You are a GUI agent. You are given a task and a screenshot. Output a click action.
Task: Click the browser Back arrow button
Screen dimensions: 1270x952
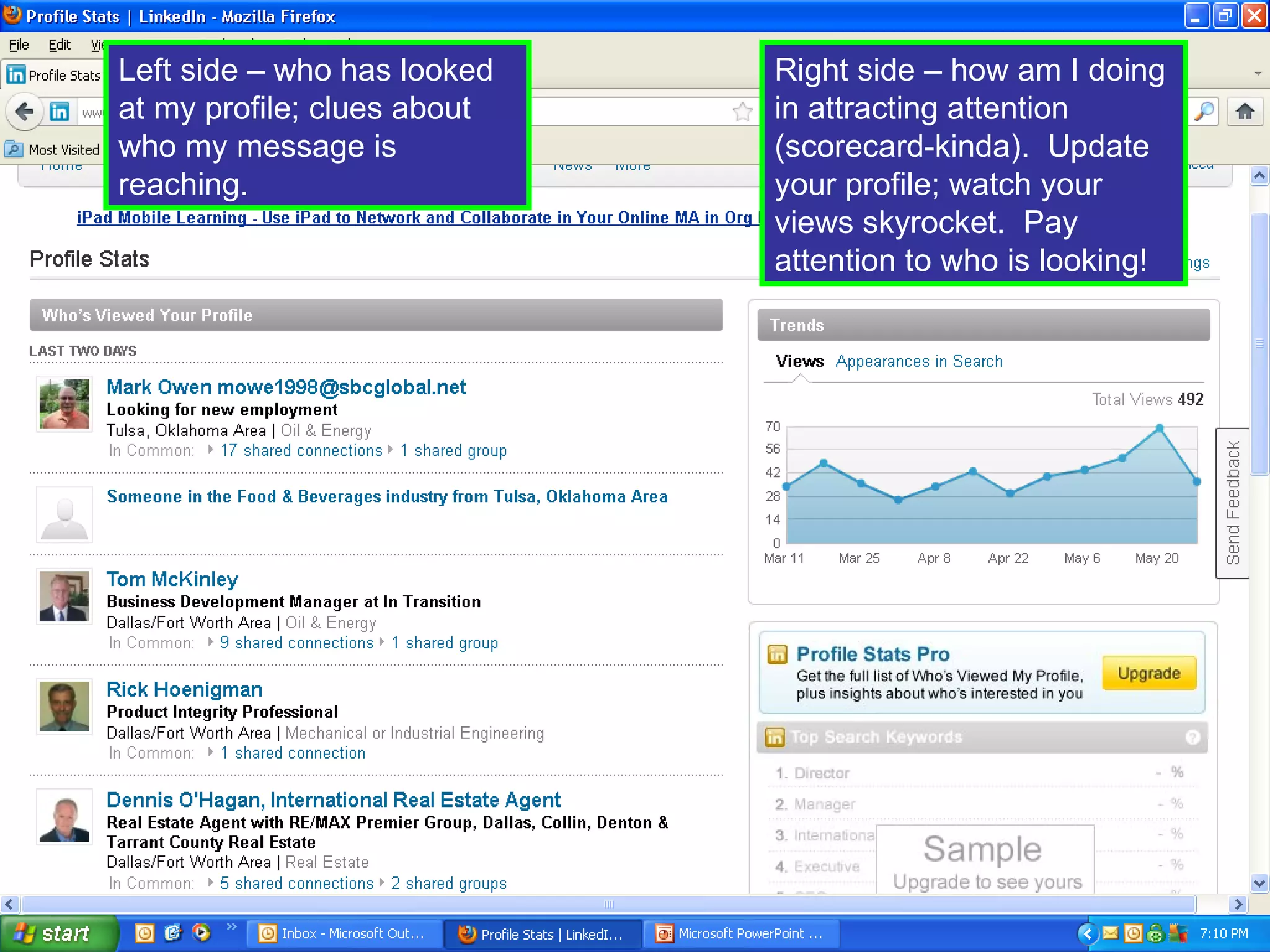(x=25, y=112)
